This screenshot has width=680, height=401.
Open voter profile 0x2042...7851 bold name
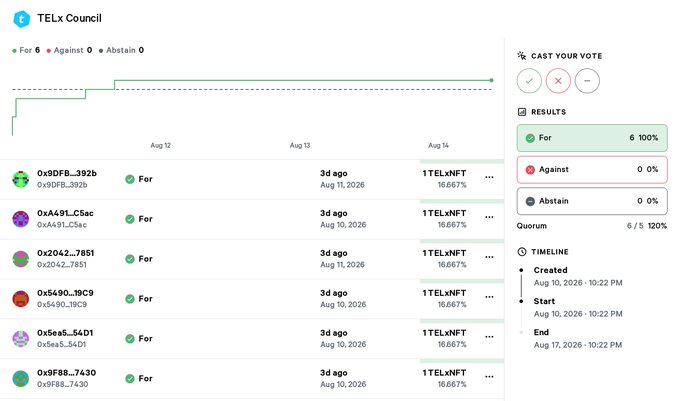pyautogui.click(x=65, y=253)
